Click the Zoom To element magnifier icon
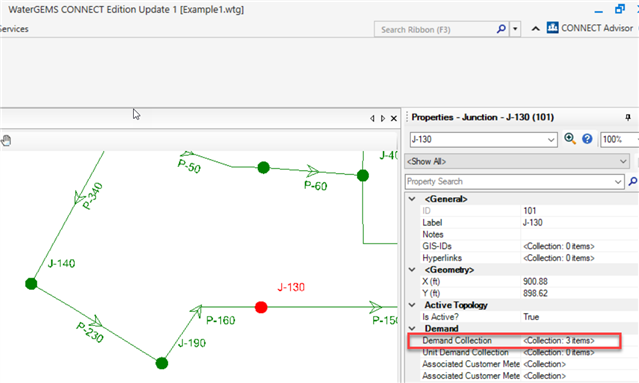 [570, 139]
